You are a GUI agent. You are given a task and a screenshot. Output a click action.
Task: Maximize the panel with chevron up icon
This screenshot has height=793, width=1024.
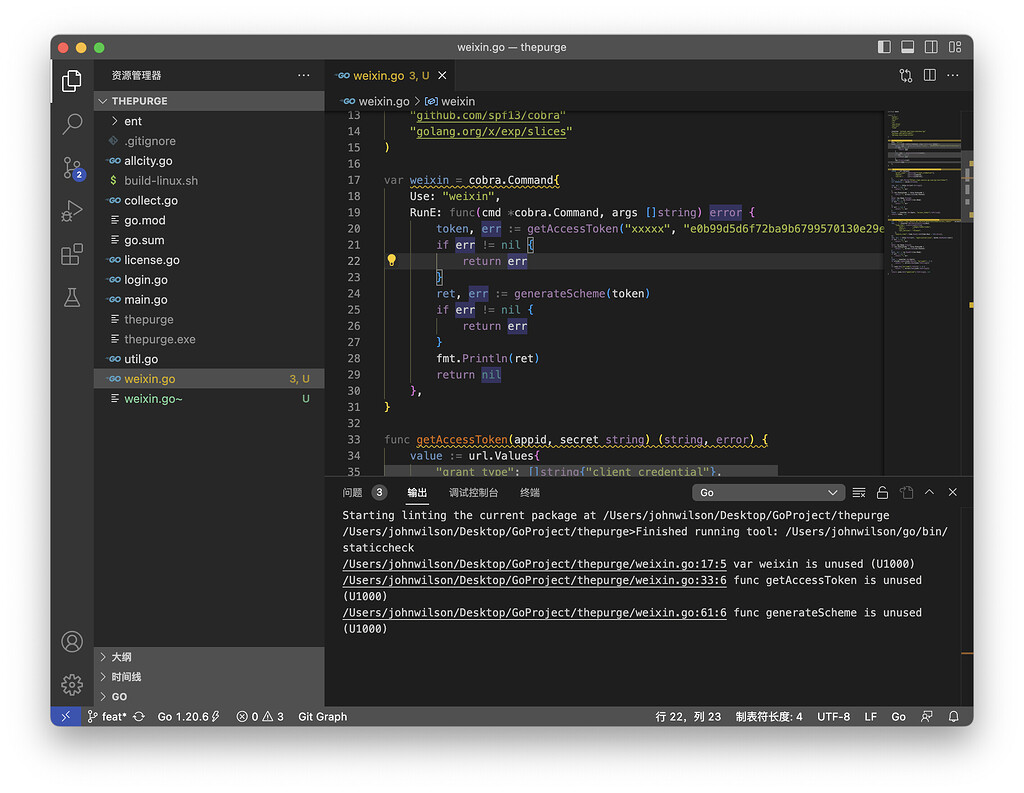point(929,492)
